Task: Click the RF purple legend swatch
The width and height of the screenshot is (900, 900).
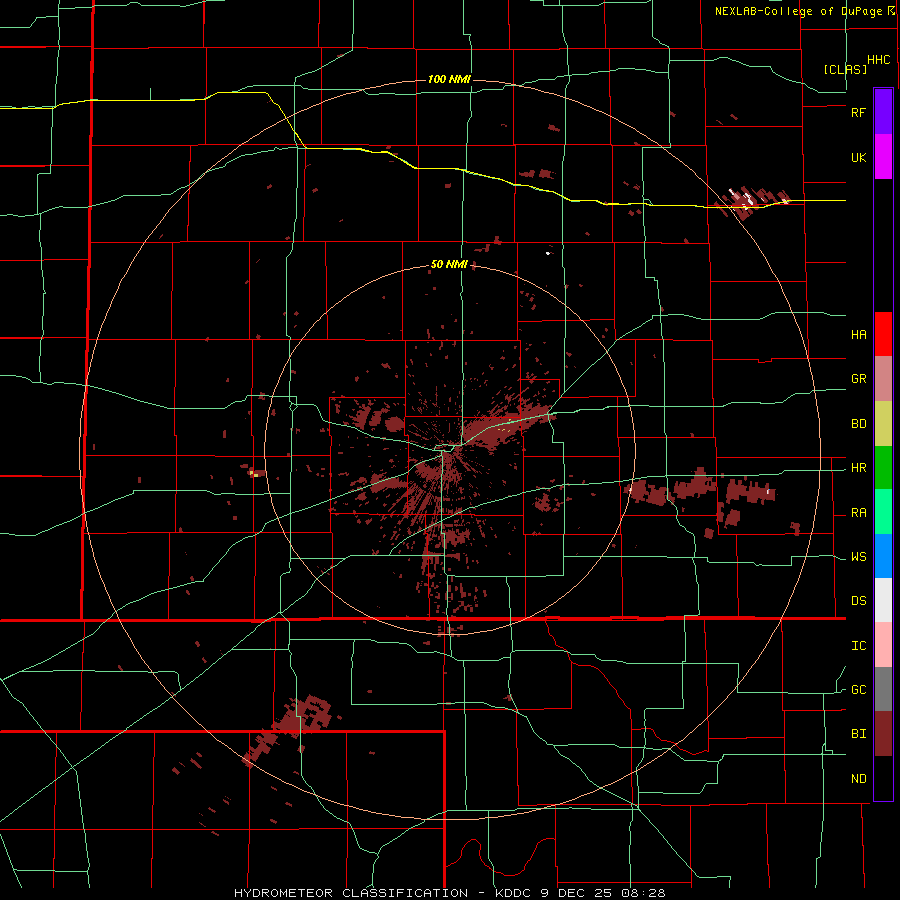Action: tap(883, 112)
